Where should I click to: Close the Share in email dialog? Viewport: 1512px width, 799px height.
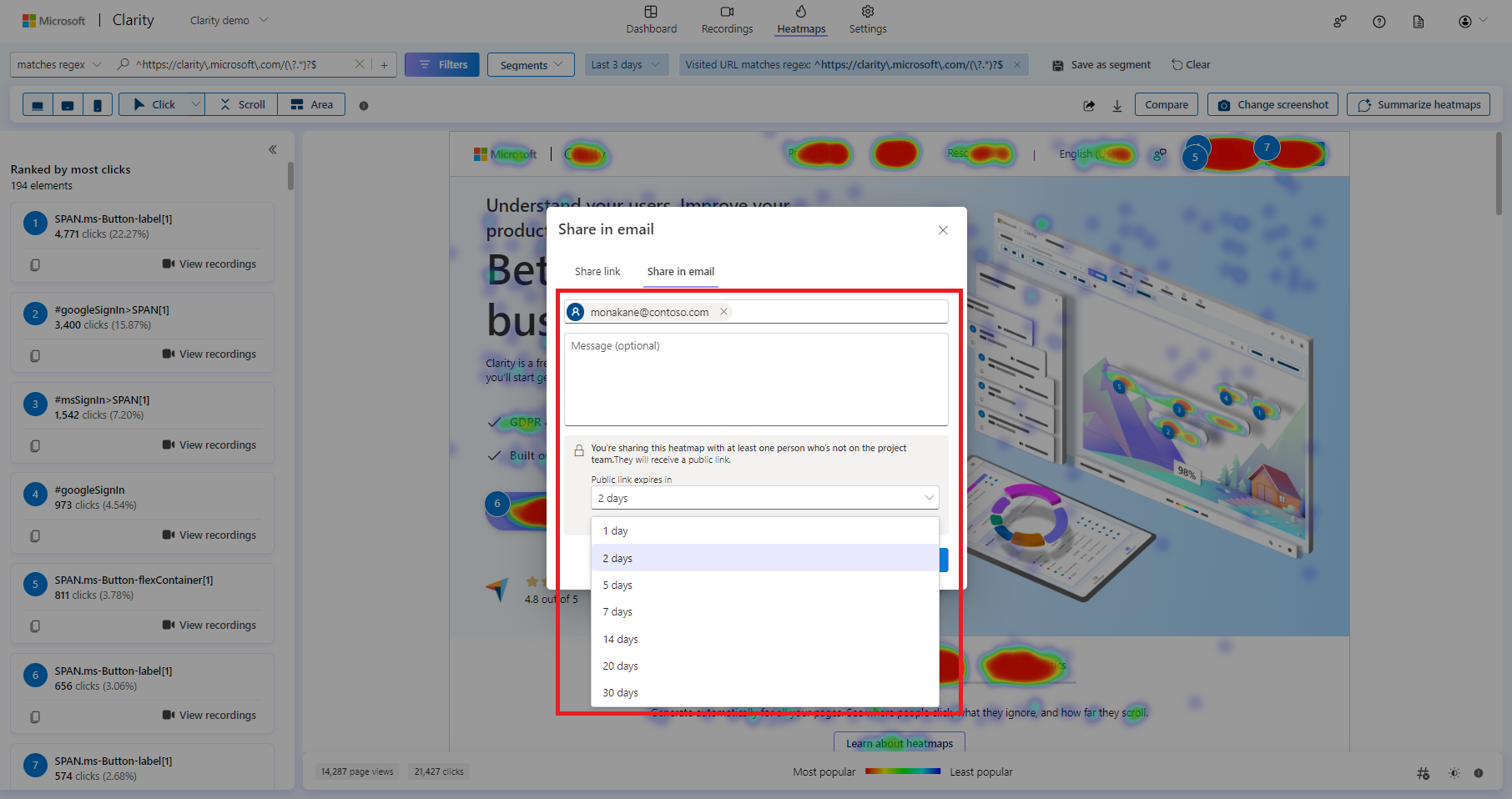[943, 230]
